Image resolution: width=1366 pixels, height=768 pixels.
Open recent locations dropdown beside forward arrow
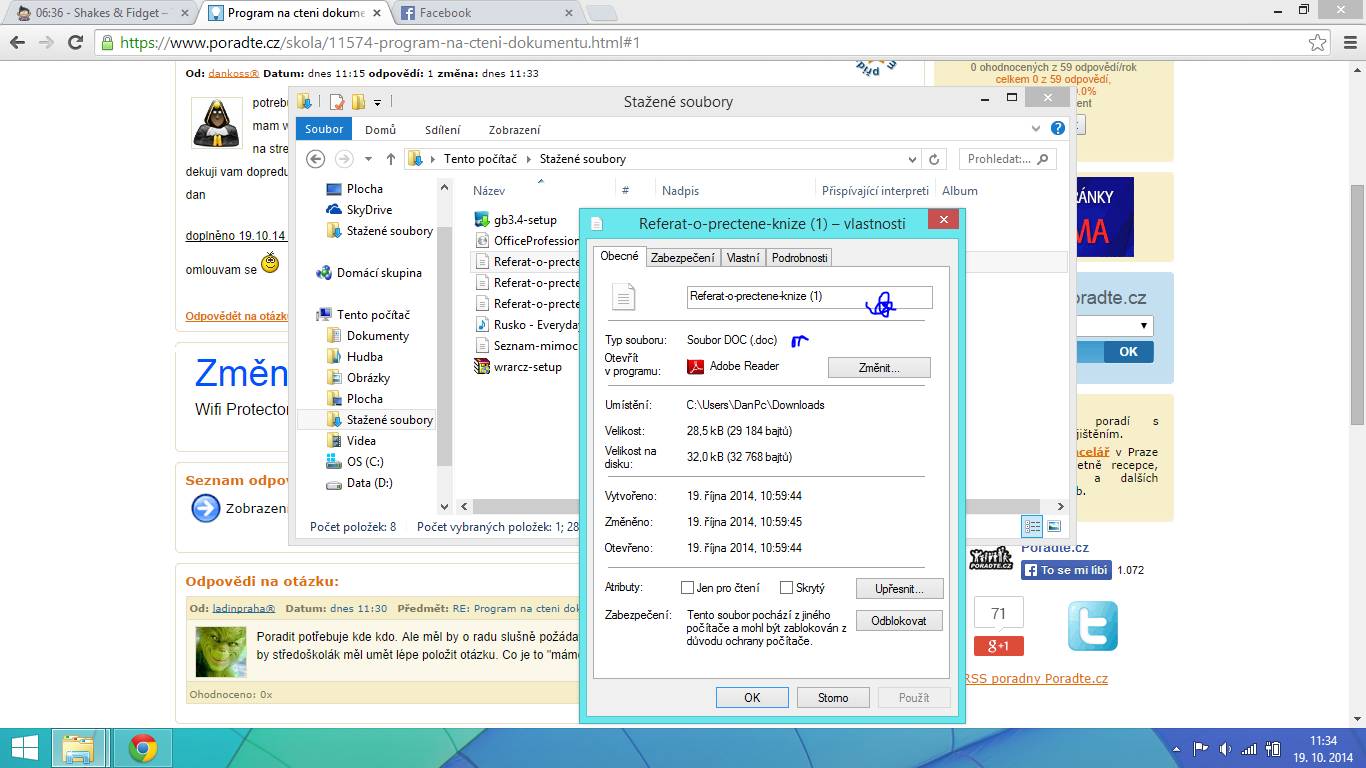pos(367,159)
